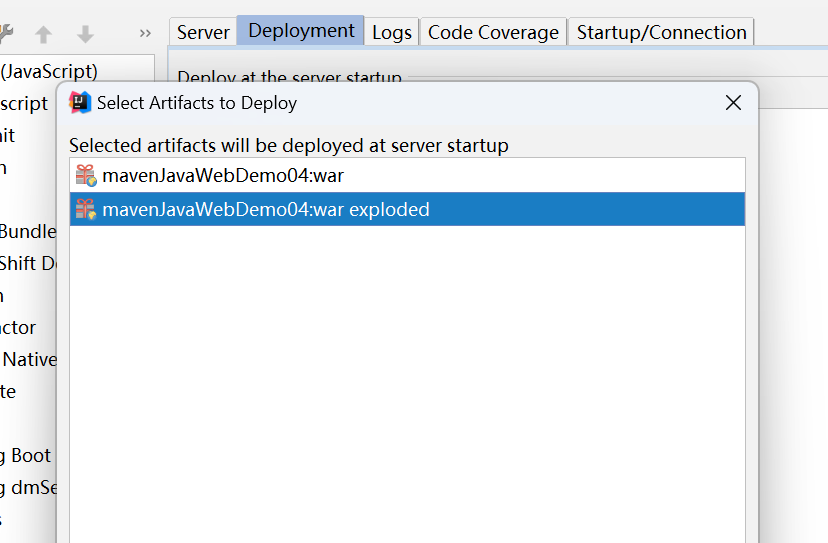This screenshot has width=828, height=543.
Task: Click the IntelliJ IDEA logo in dialog title
Action: [80, 102]
